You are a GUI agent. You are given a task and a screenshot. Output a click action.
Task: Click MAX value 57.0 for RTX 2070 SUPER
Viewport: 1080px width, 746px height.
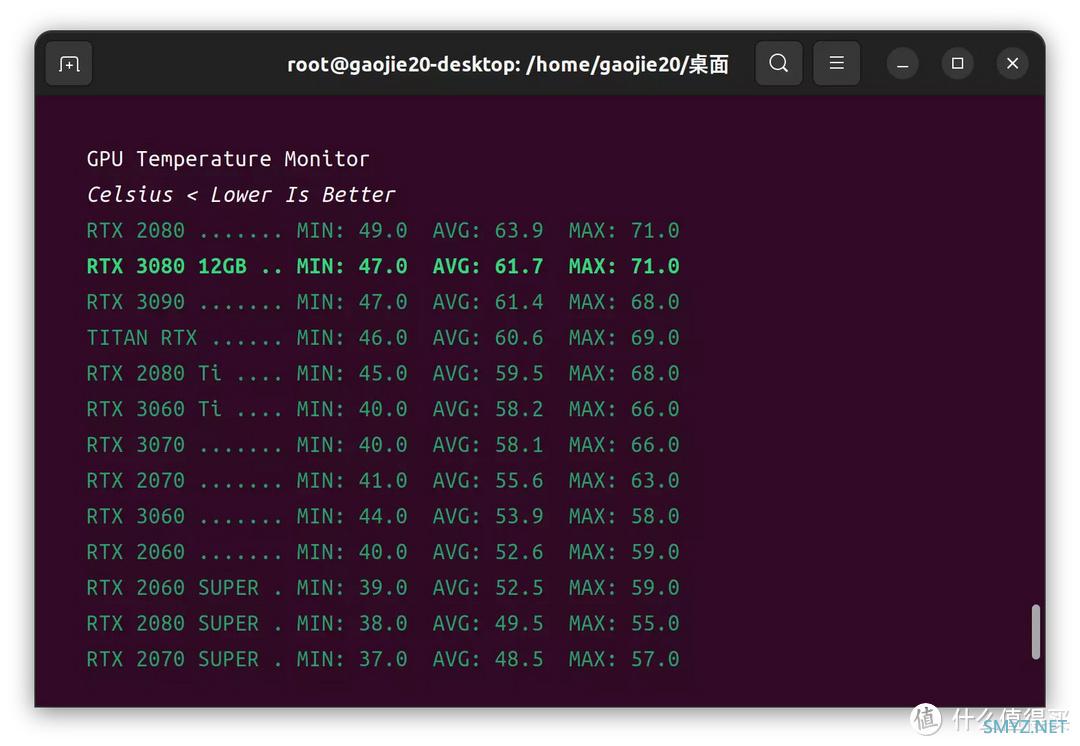pos(655,660)
